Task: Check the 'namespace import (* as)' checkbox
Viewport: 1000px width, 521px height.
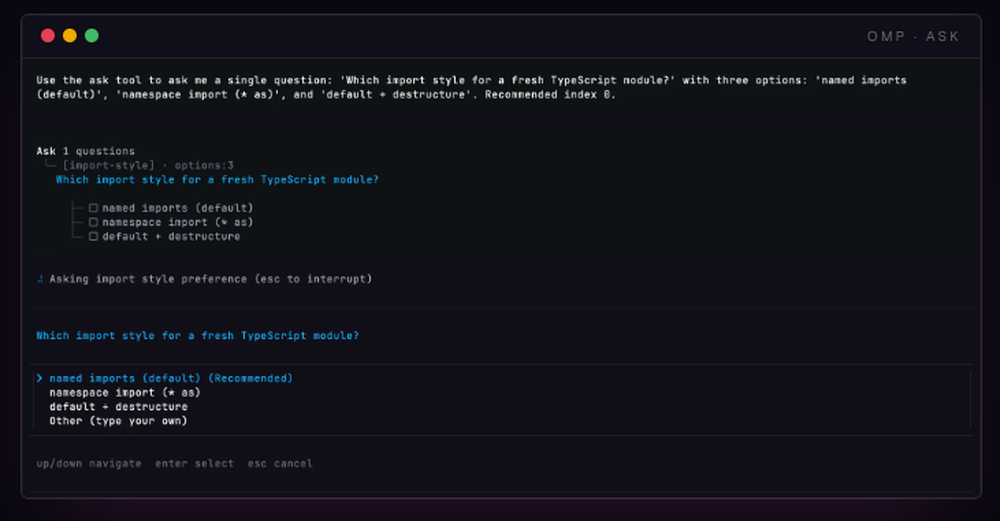Action: [x=93, y=222]
